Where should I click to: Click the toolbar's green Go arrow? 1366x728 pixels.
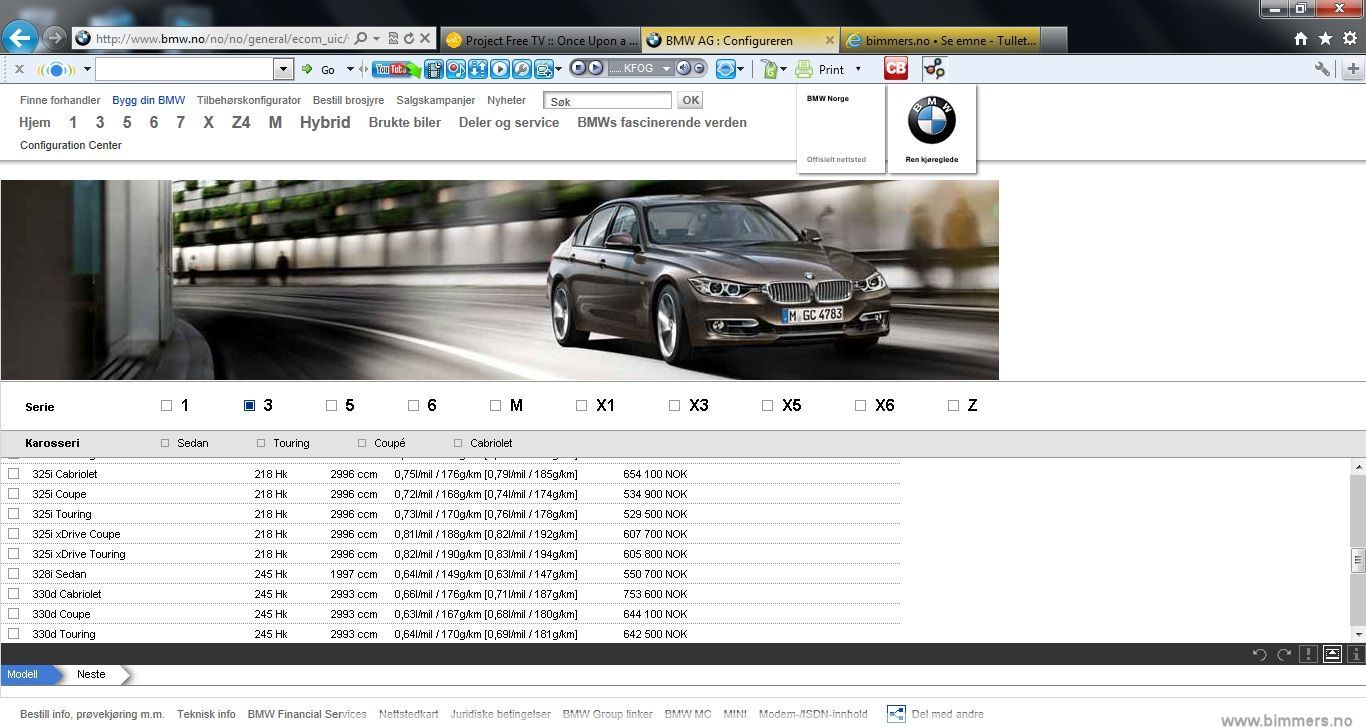pos(308,69)
